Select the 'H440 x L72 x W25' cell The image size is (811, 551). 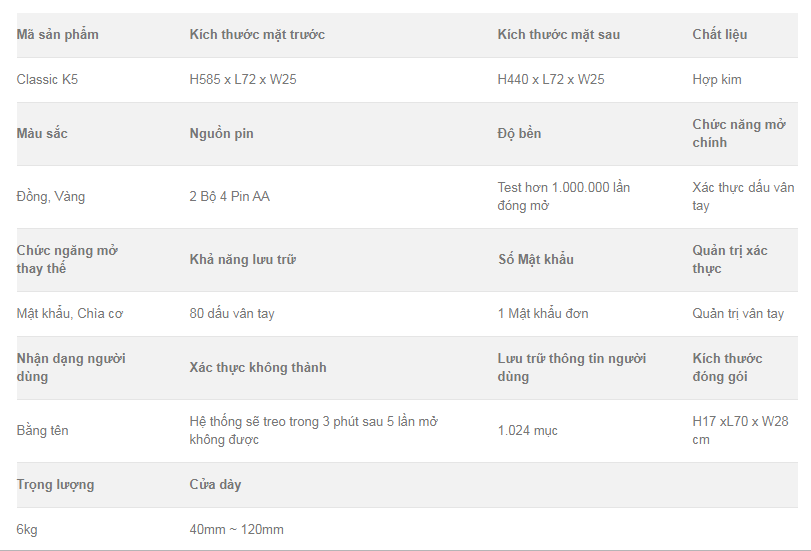pyautogui.click(x=551, y=79)
